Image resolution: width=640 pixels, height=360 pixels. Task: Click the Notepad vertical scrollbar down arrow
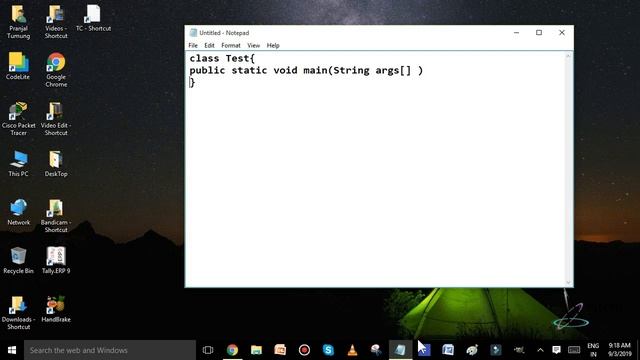pyautogui.click(x=568, y=282)
